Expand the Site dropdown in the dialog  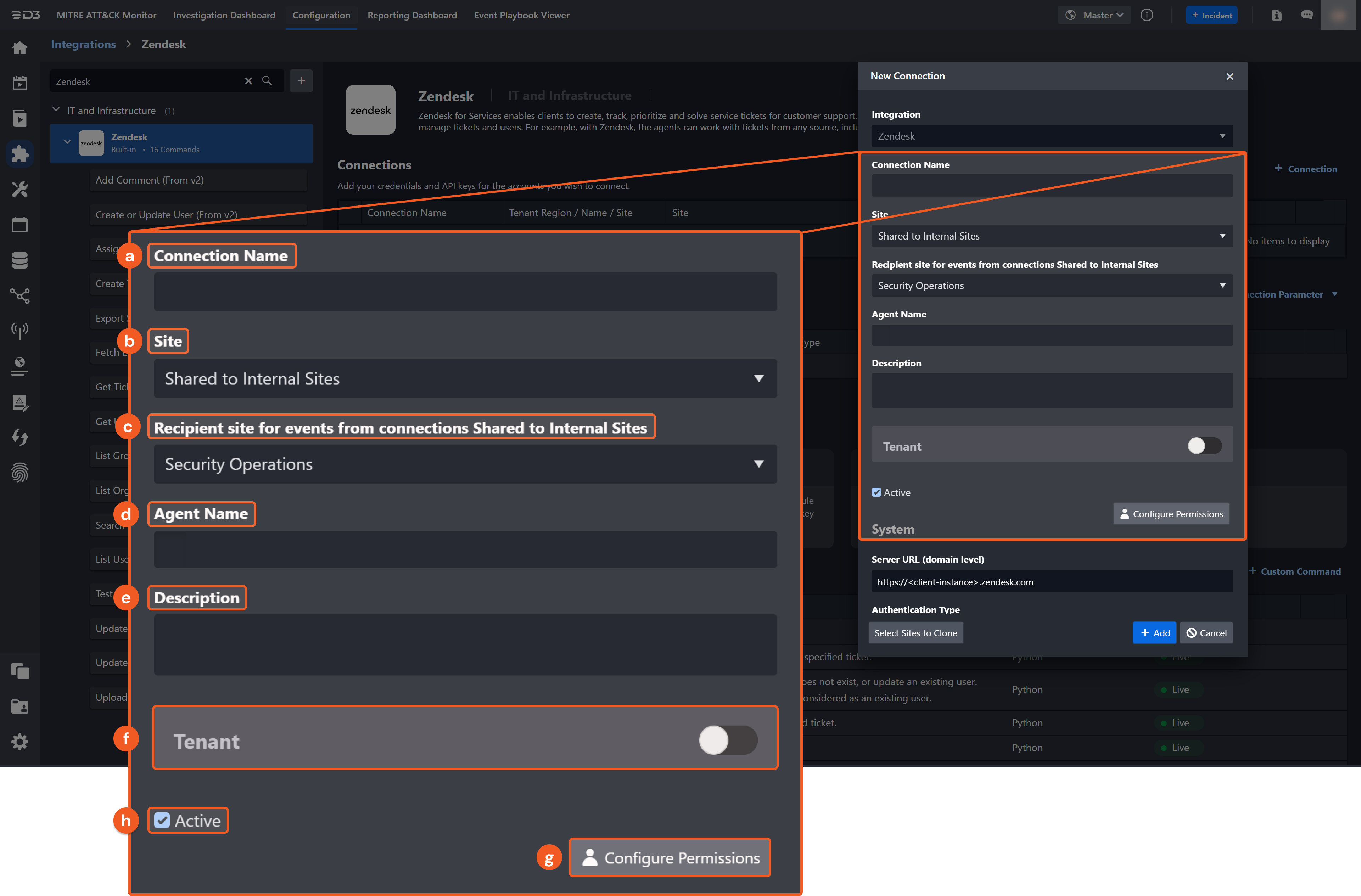coord(1052,236)
